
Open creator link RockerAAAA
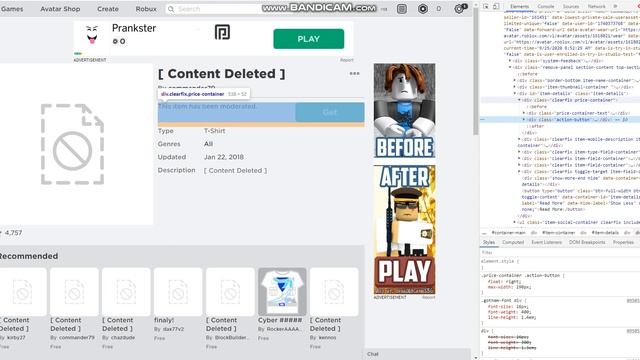[284, 329]
